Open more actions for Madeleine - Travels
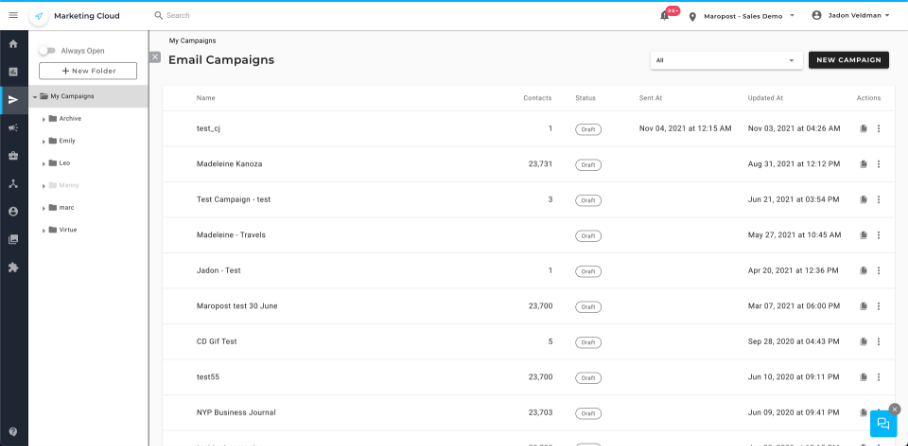908x446 pixels. pyautogui.click(x=878, y=235)
